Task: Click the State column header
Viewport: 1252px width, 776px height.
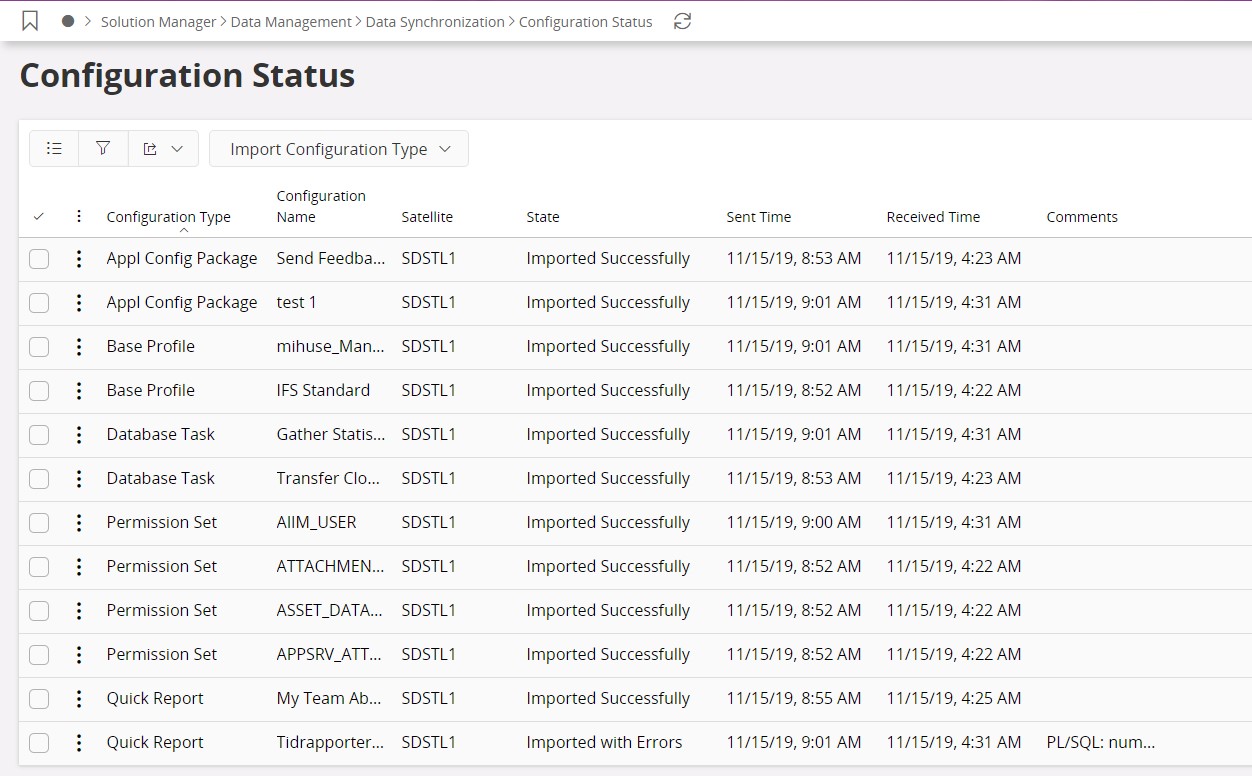Action: [543, 217]
